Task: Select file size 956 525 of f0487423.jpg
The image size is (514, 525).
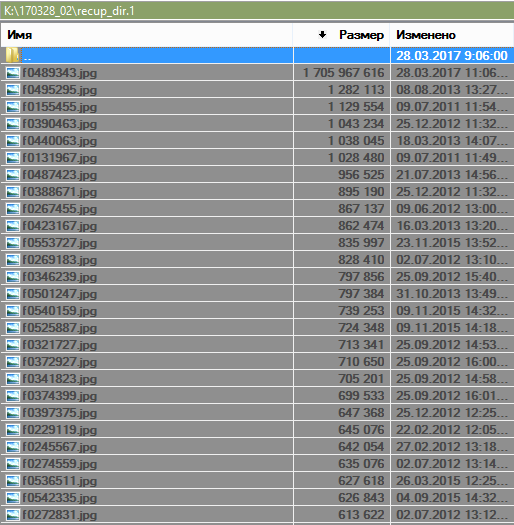Action: [x=361, y=175]
